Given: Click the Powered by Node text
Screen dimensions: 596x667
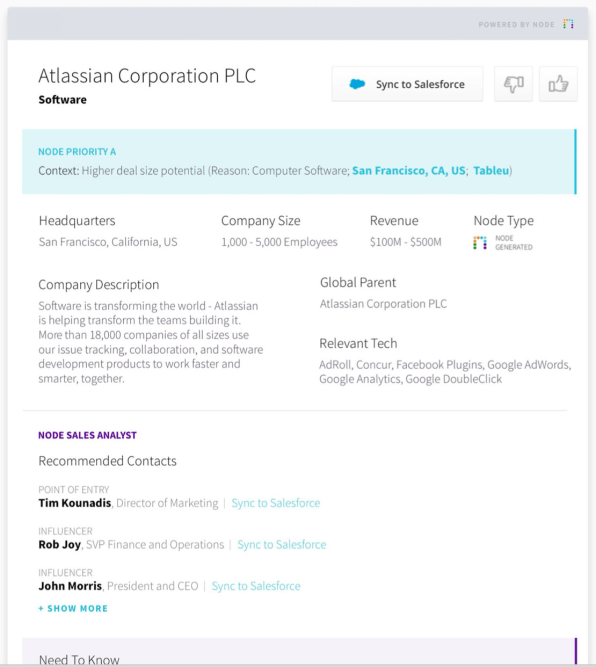Looking at the screenshot, I should pyautogui.click(x=516, y=25).
